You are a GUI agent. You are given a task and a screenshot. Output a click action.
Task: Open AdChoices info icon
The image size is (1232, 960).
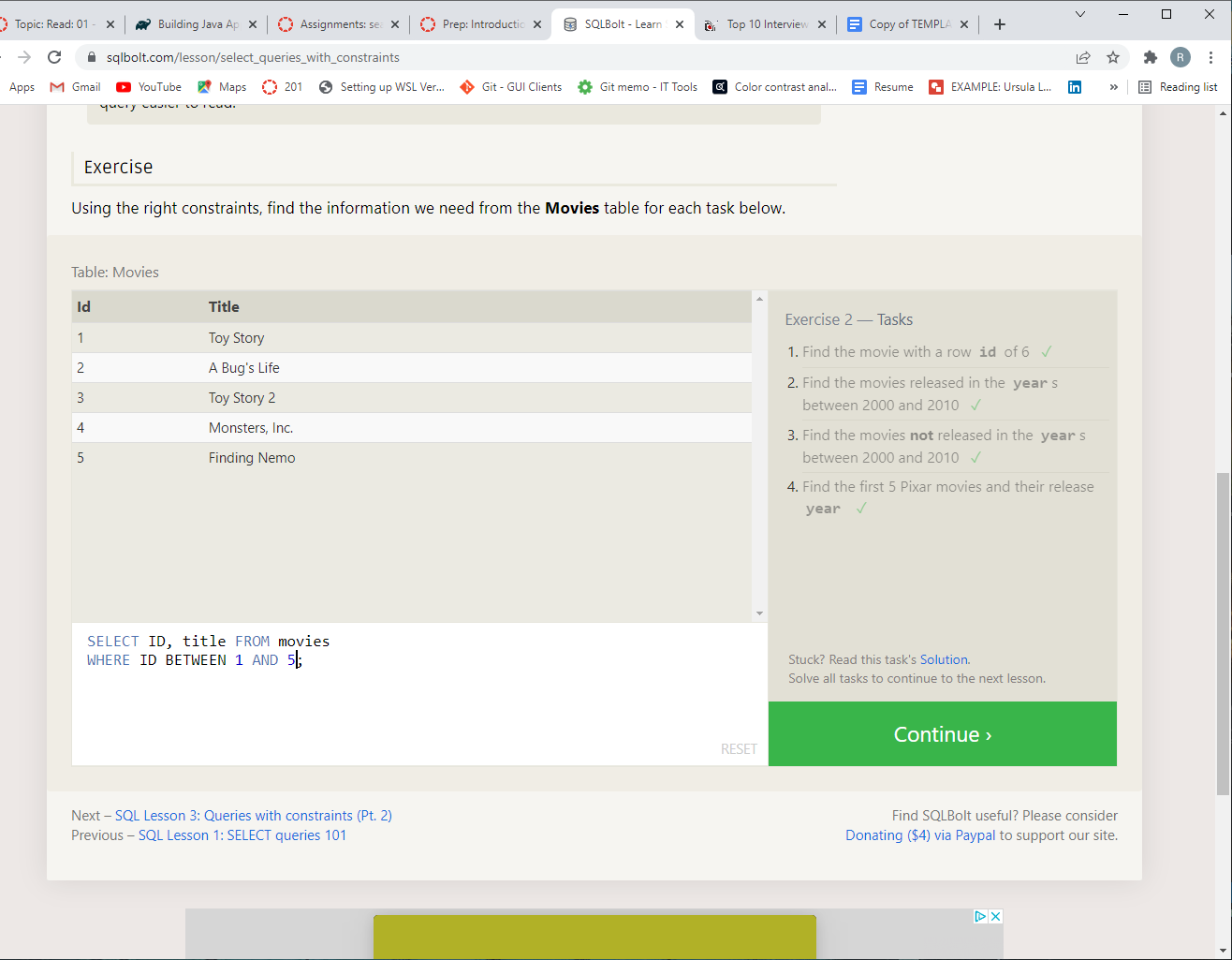click(980, 916)
